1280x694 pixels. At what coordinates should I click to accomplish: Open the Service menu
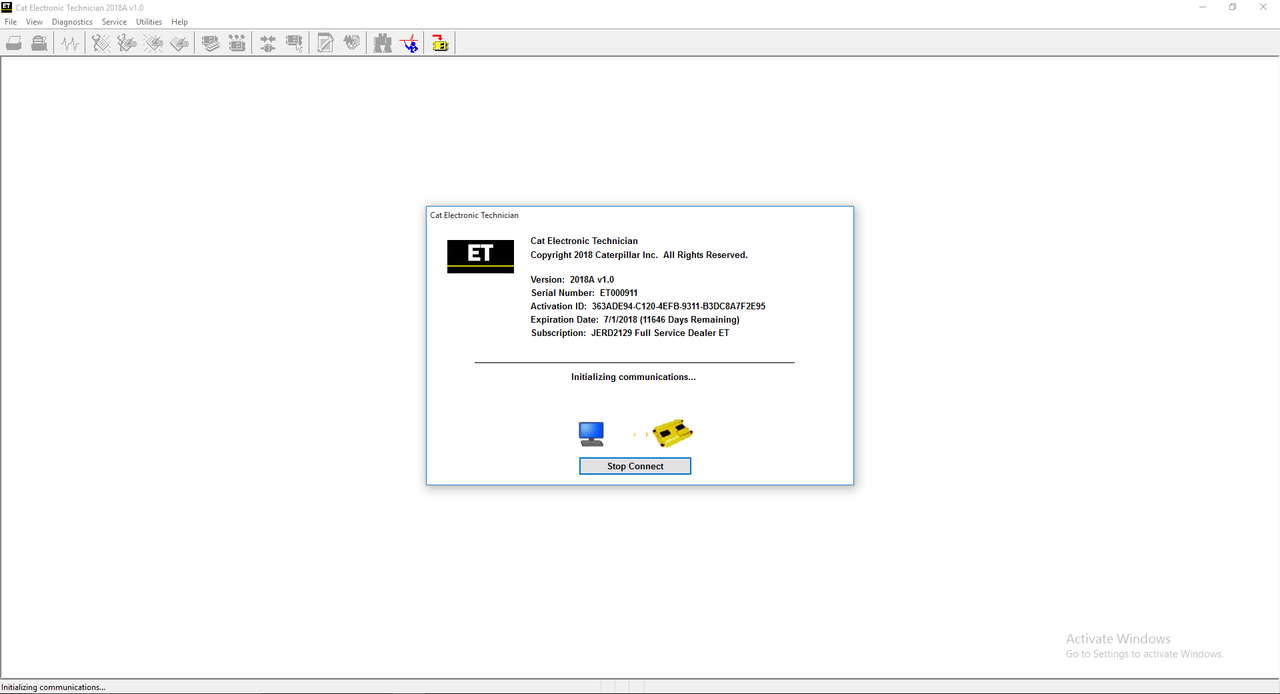tap(114, 21)
